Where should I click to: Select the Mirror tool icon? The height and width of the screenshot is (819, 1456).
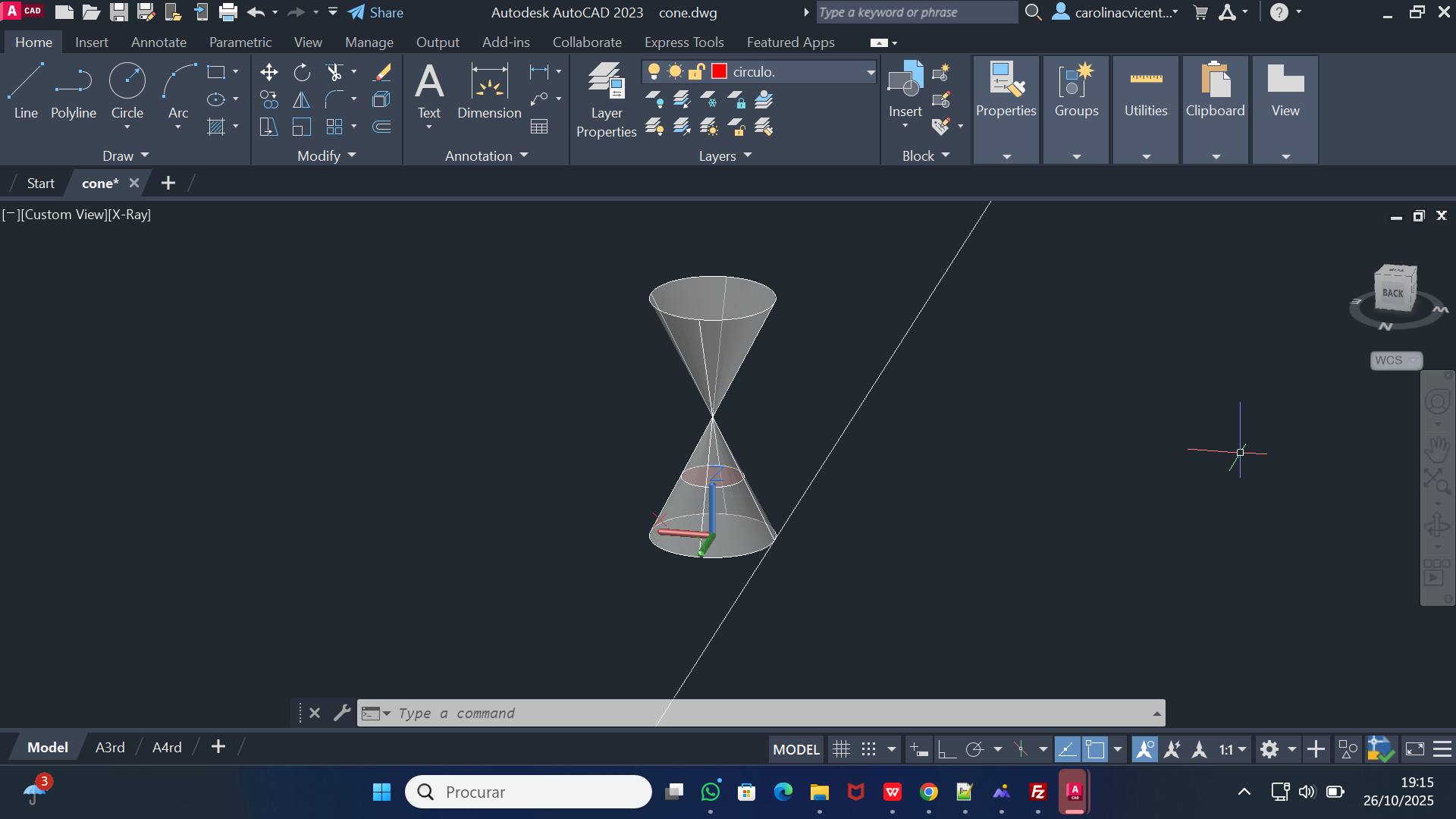tap(302, 99)
